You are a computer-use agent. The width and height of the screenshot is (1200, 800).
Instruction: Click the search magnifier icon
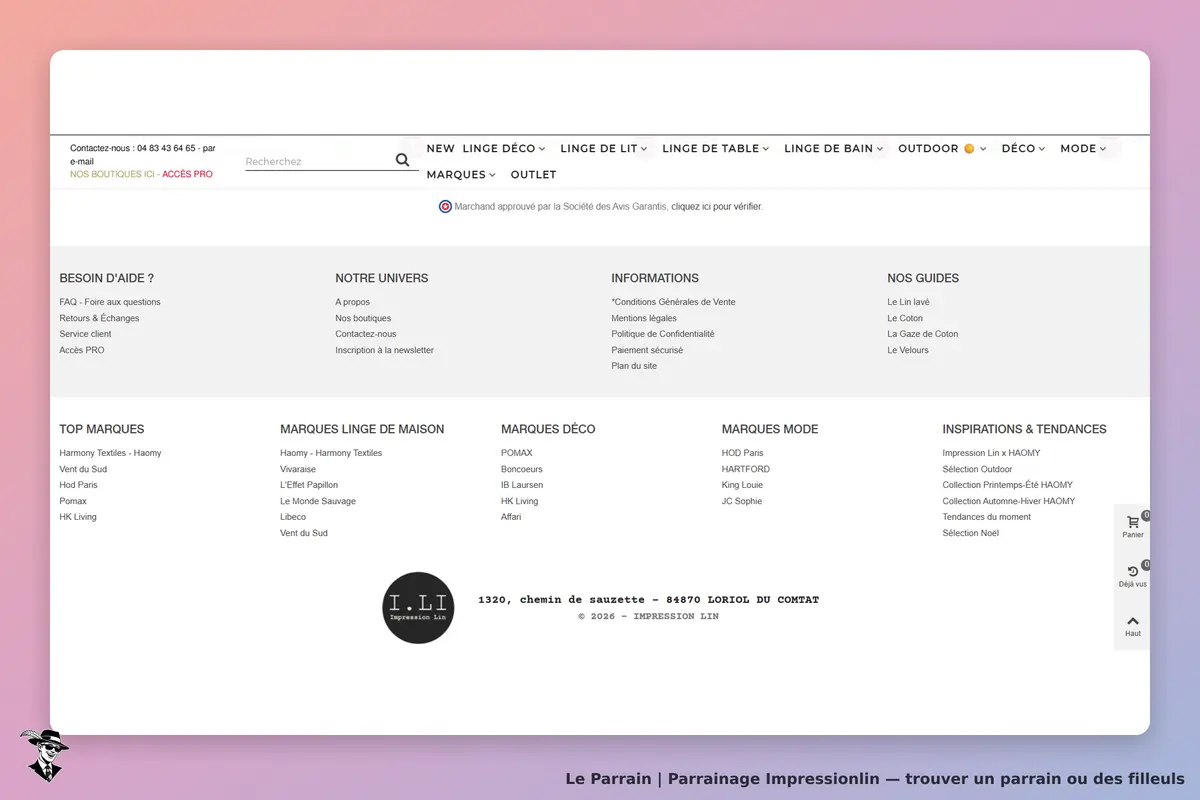tap(402, 160)
